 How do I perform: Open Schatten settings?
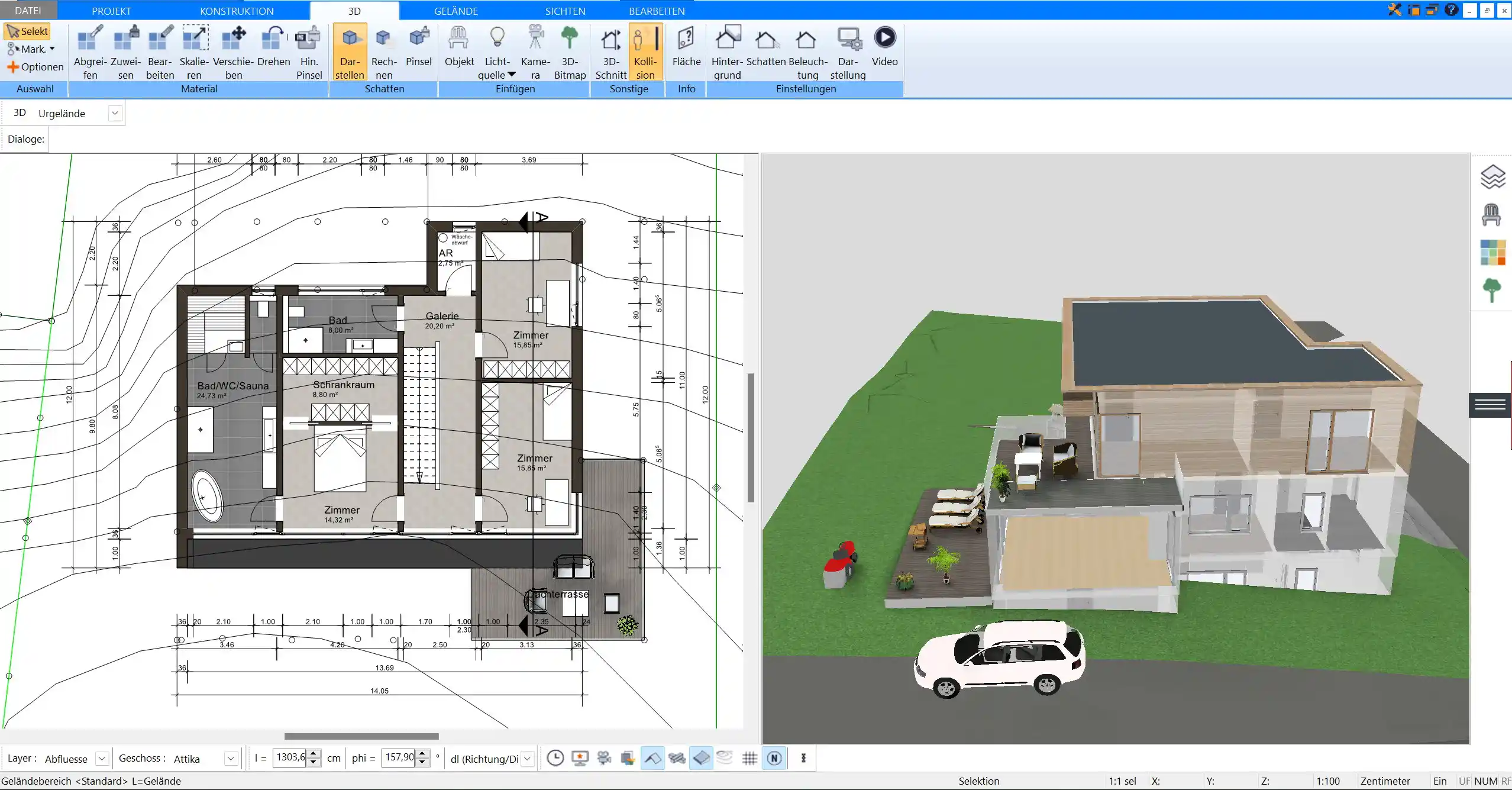(x=765, y=46)
